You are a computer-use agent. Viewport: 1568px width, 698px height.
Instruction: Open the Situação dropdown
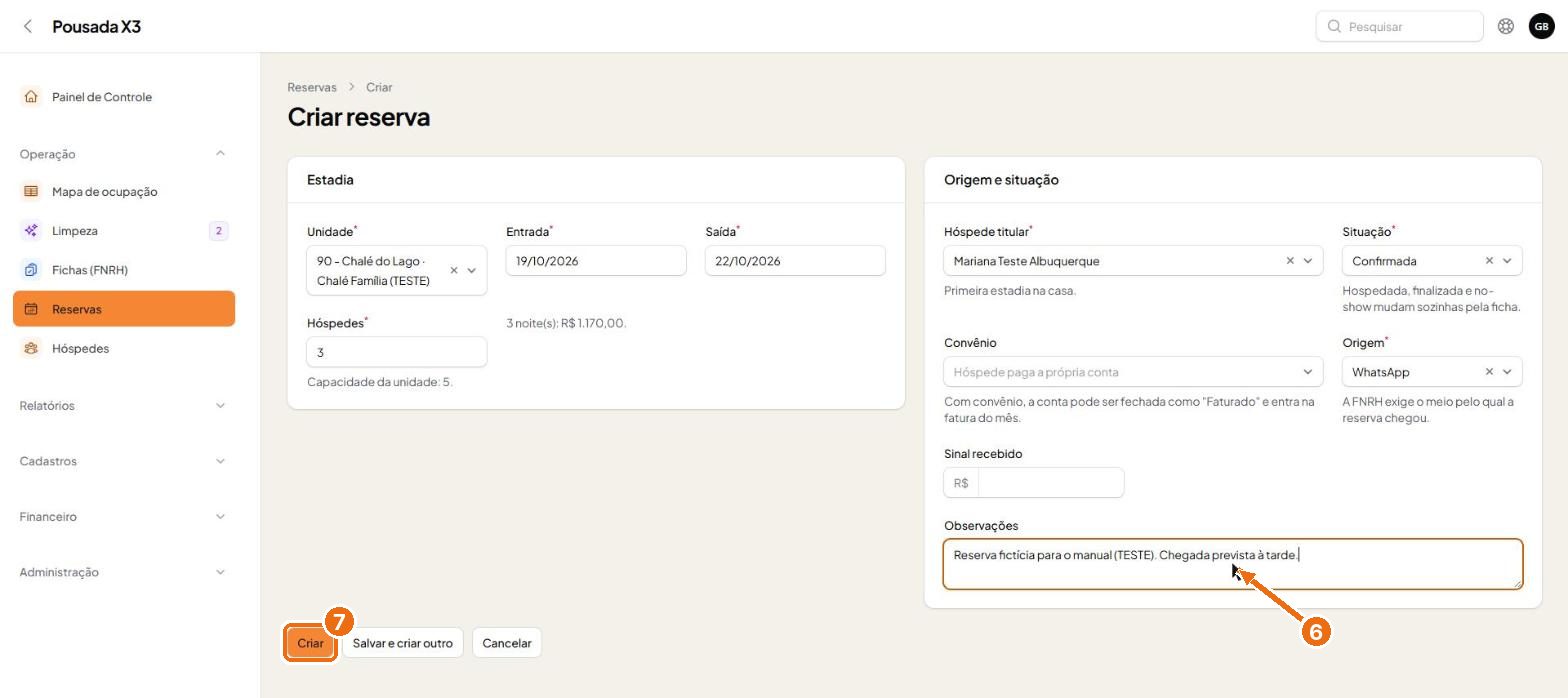point(1507,261)
